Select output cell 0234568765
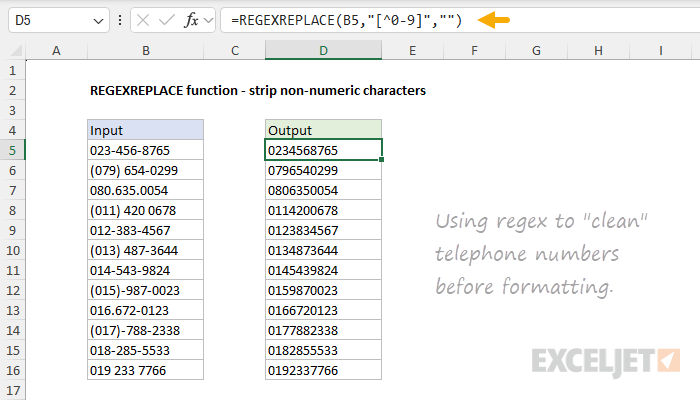700x400 pixels. coord(324,150)
